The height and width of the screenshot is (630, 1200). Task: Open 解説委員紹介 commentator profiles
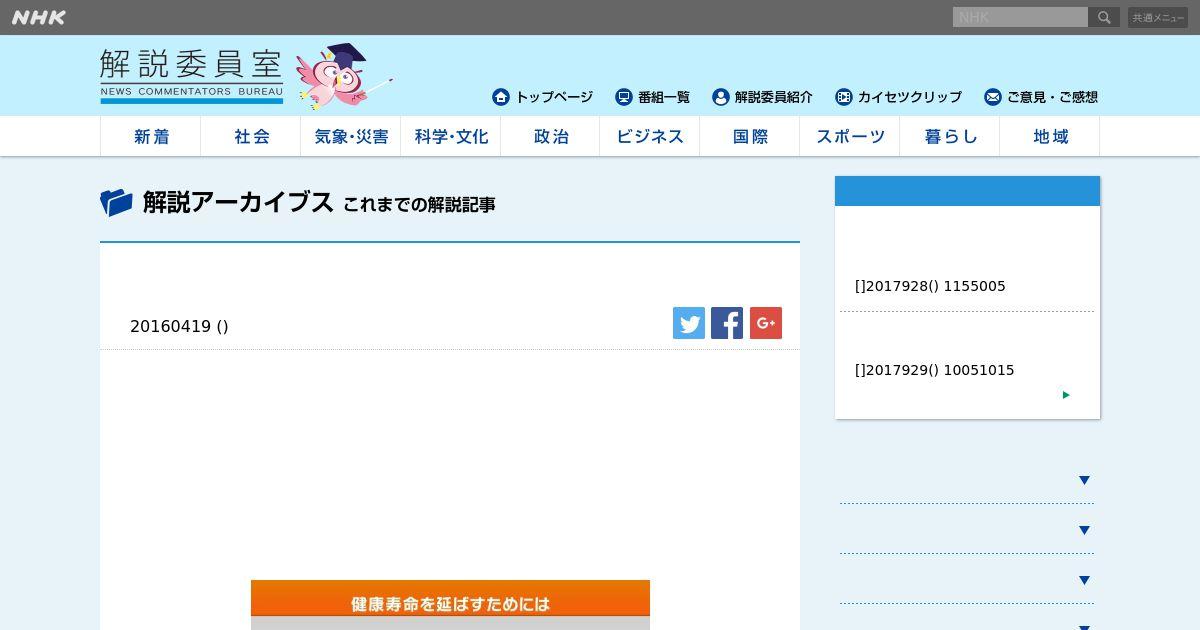763,97
